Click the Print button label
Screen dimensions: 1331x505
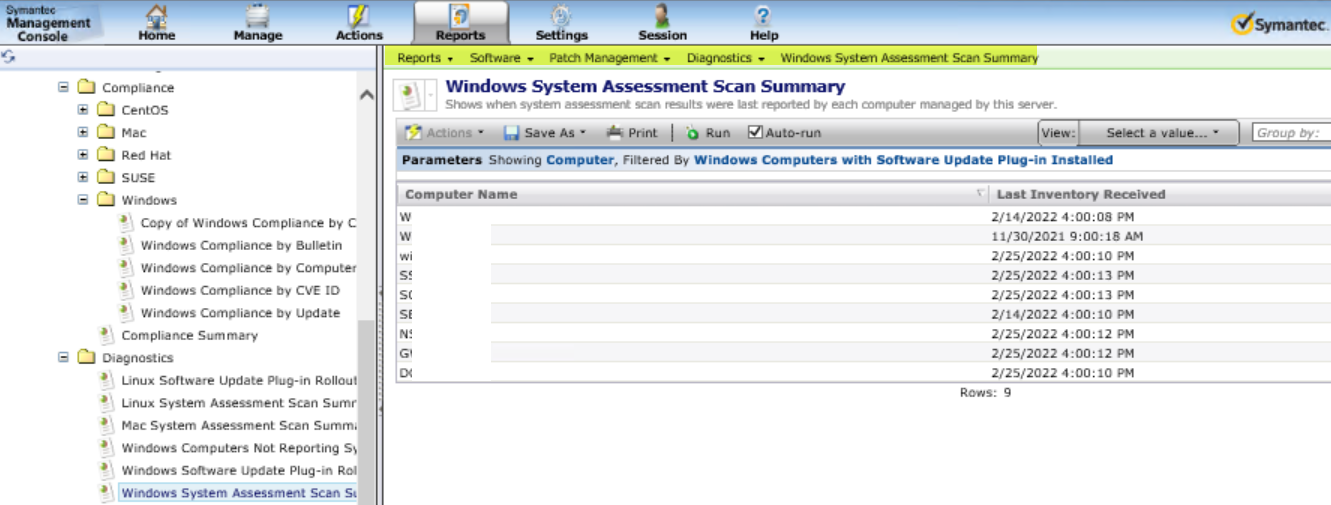(x=643, y=132)
